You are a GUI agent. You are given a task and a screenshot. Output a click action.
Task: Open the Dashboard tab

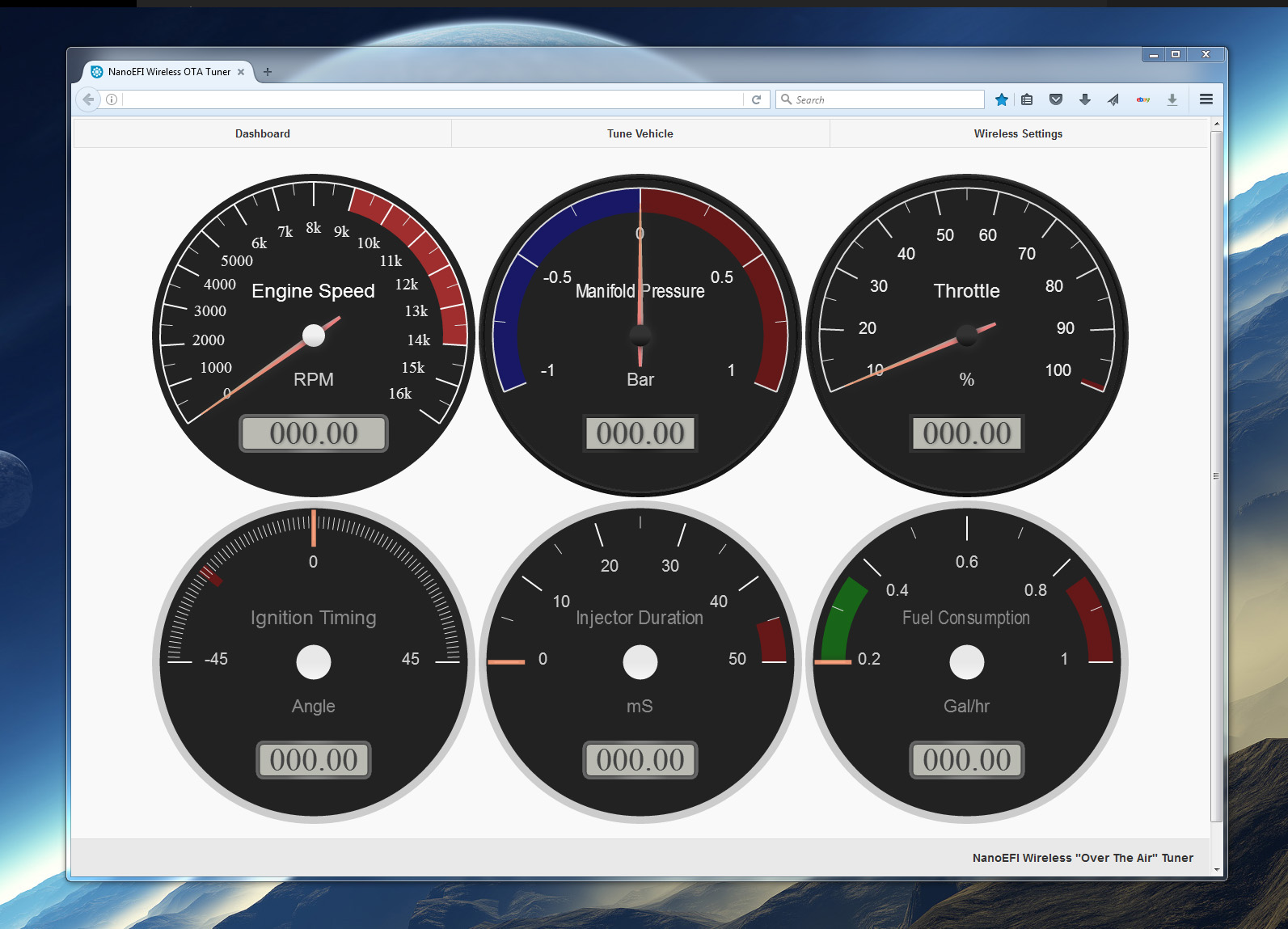(262, 133)
